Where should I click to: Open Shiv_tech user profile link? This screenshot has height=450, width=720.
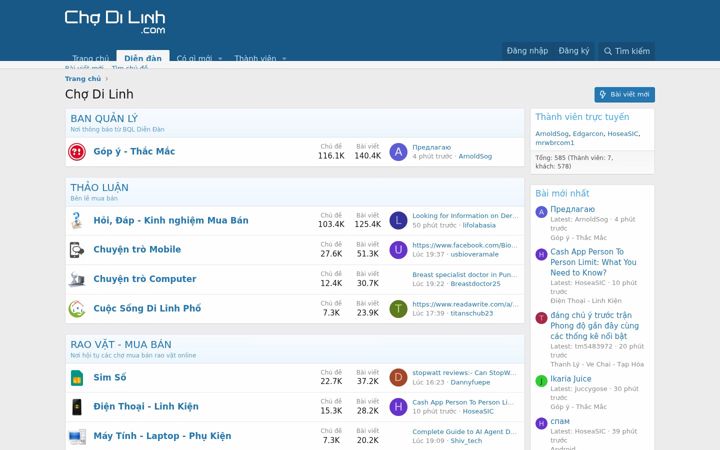pyautogui.click(x=466, y=441)
